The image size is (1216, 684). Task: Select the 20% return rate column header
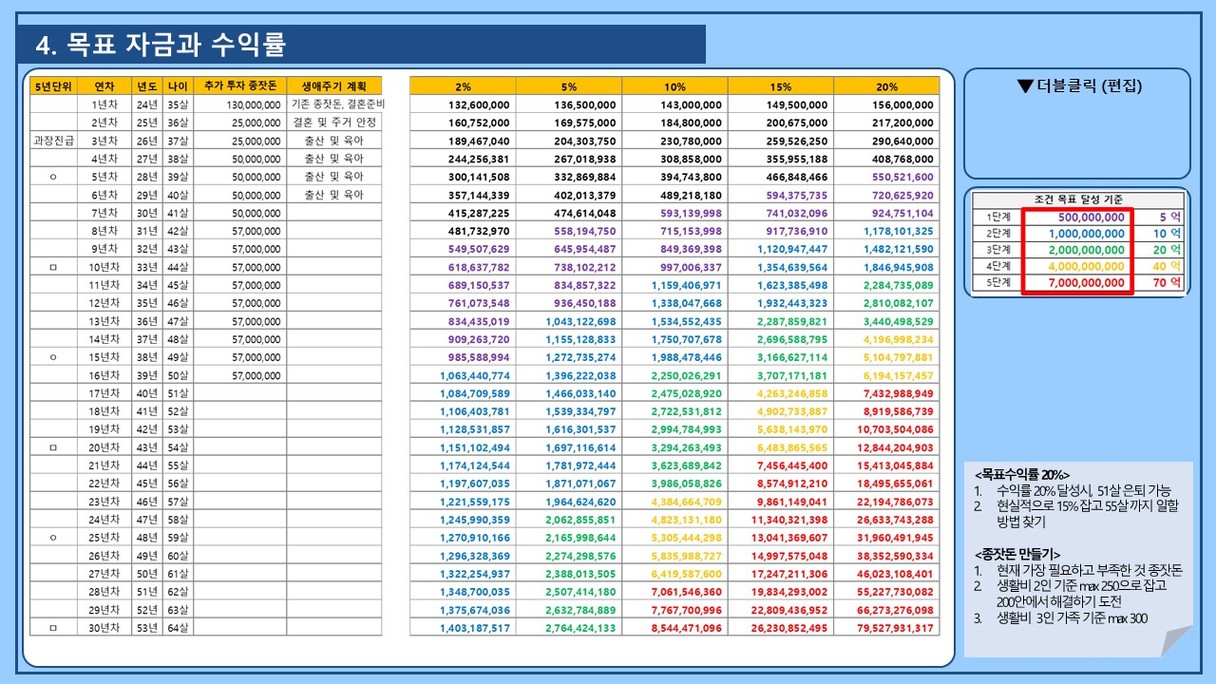[x=886, y=87]
